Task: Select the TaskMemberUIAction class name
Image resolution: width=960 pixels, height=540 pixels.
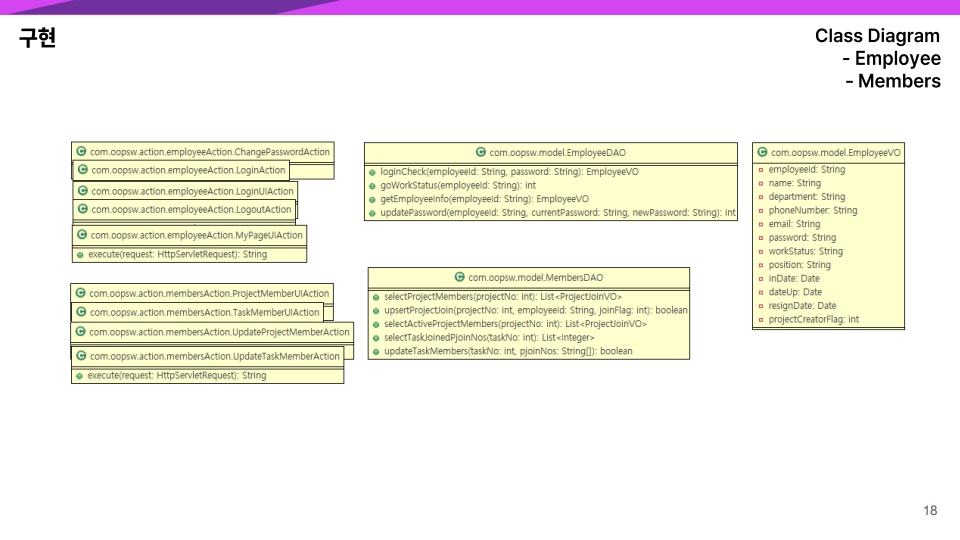Action: [204, 312]
